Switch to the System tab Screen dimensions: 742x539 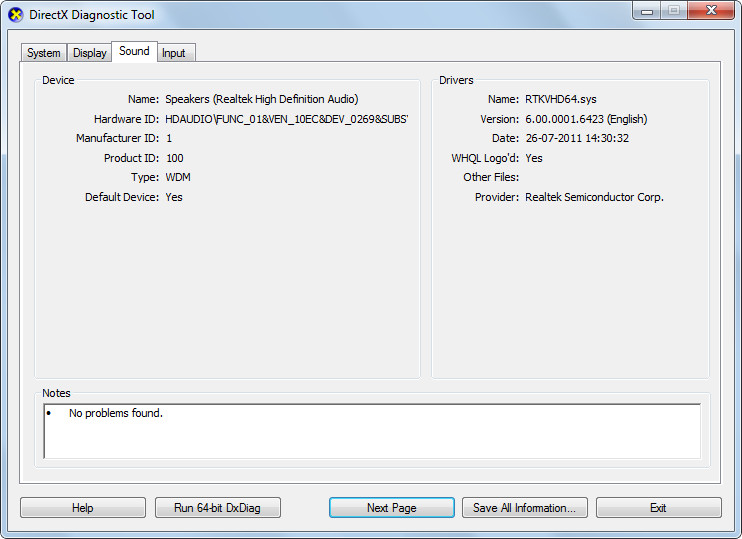click(x=44, y=53)
